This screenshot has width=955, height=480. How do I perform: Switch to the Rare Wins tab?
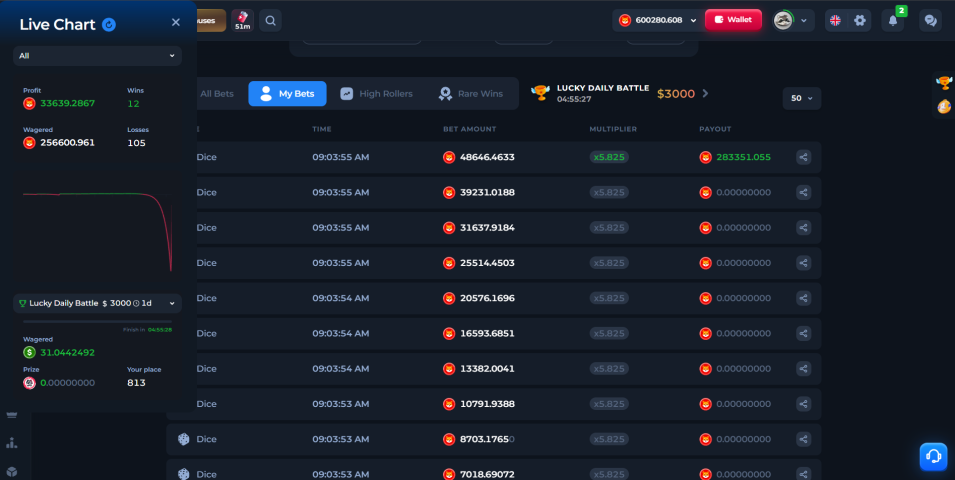[x=471, y=94]
